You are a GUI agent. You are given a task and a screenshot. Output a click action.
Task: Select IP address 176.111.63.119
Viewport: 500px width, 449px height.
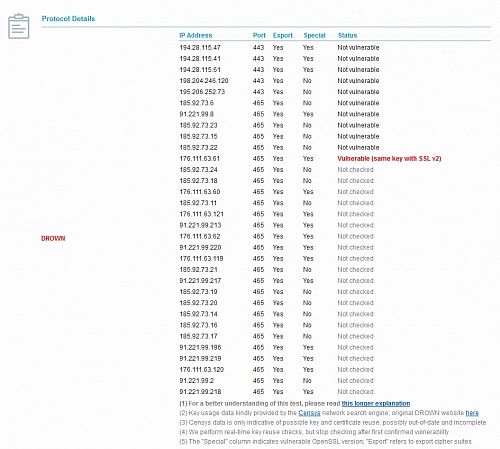pos(201,259)
